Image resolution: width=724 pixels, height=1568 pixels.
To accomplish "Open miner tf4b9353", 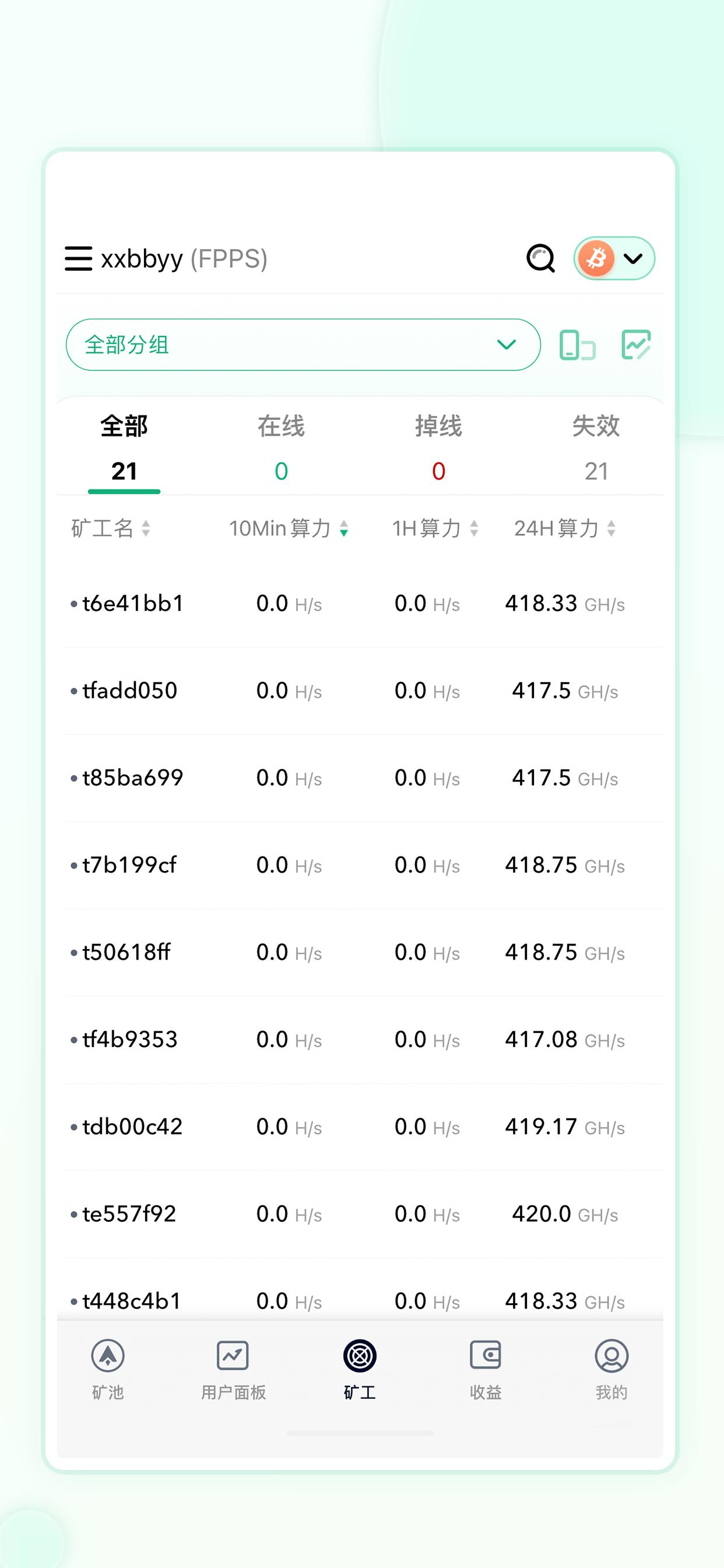I will (x=364, y=1039).
